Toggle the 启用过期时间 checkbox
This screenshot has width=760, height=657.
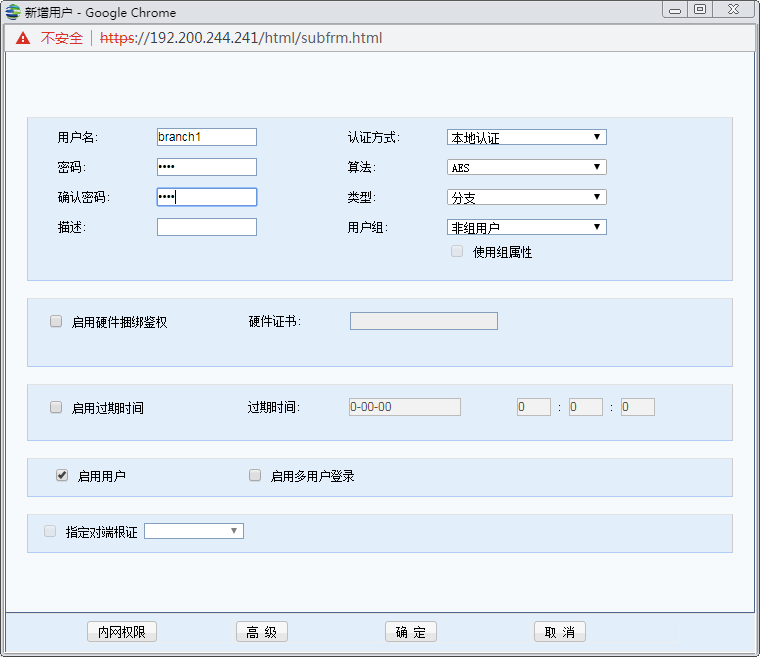[56, 408]
